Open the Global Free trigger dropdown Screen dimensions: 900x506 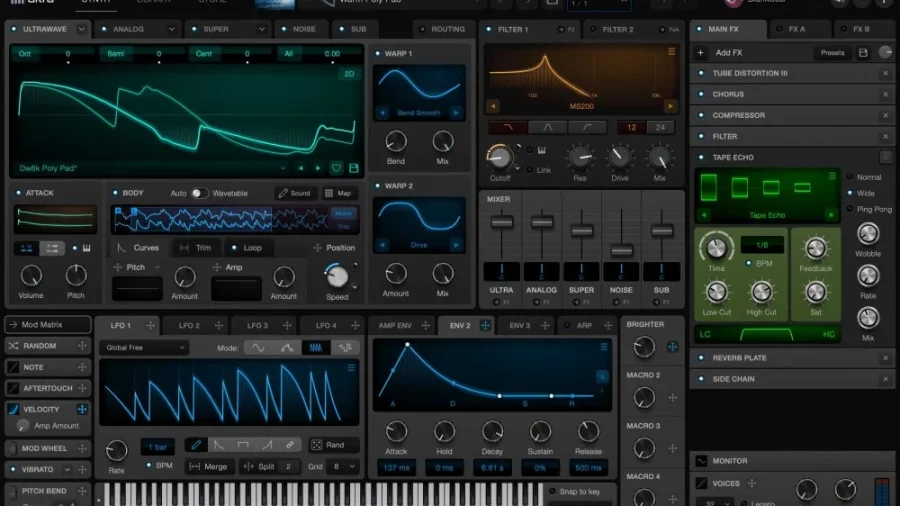pos(144,348)
